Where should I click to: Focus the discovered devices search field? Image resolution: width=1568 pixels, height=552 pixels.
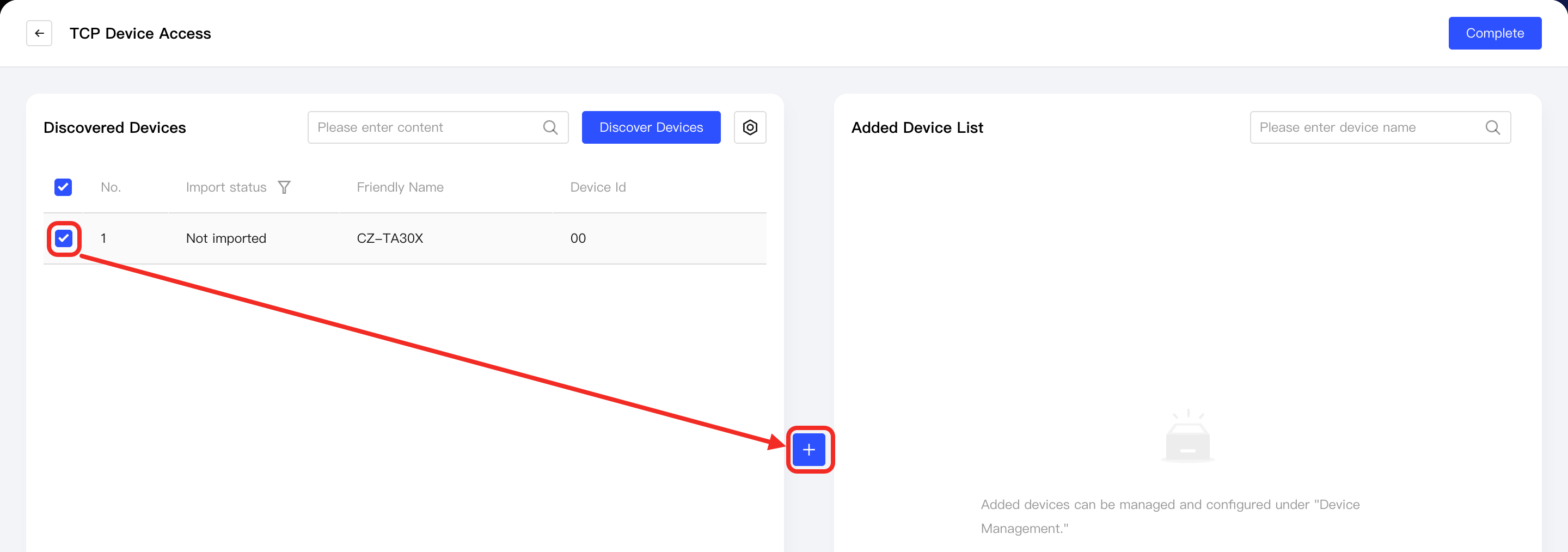tap(438, 127)
